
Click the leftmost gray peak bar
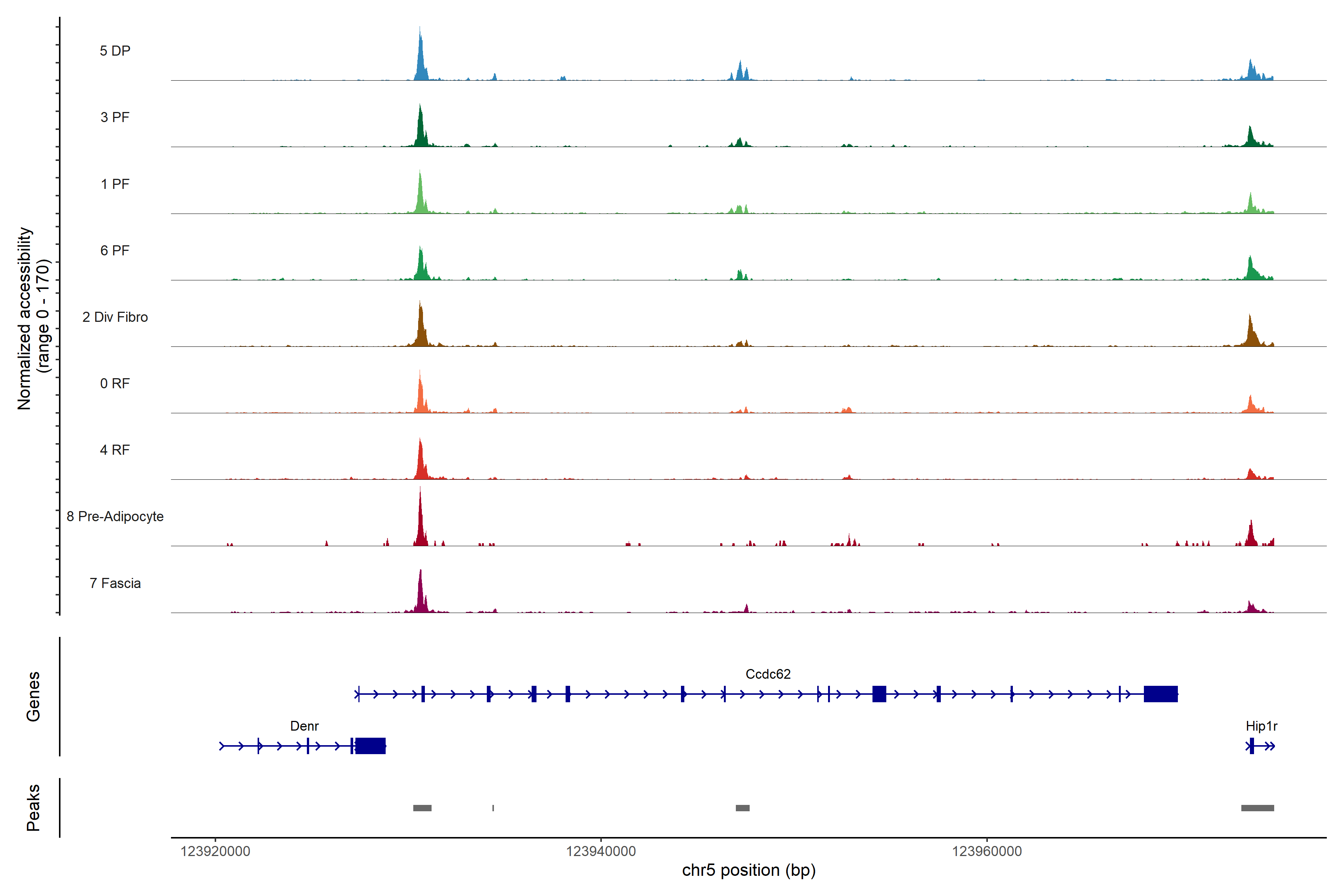[x=422, y=808]
